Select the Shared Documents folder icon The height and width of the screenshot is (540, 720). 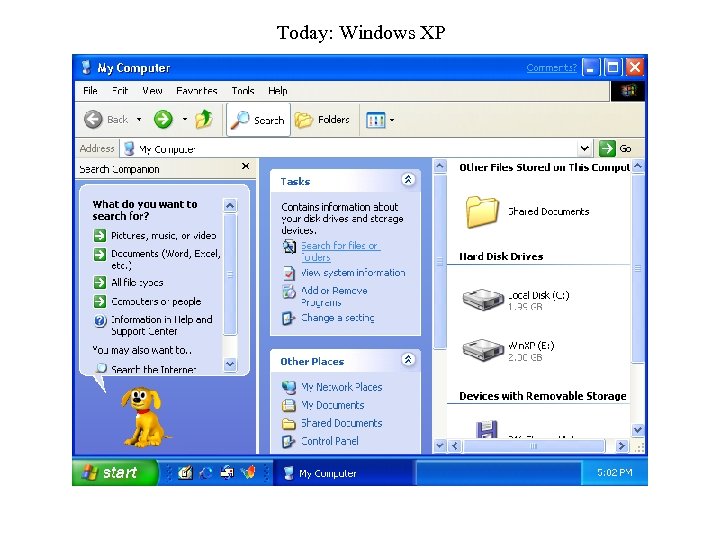(x=482, y=211)
